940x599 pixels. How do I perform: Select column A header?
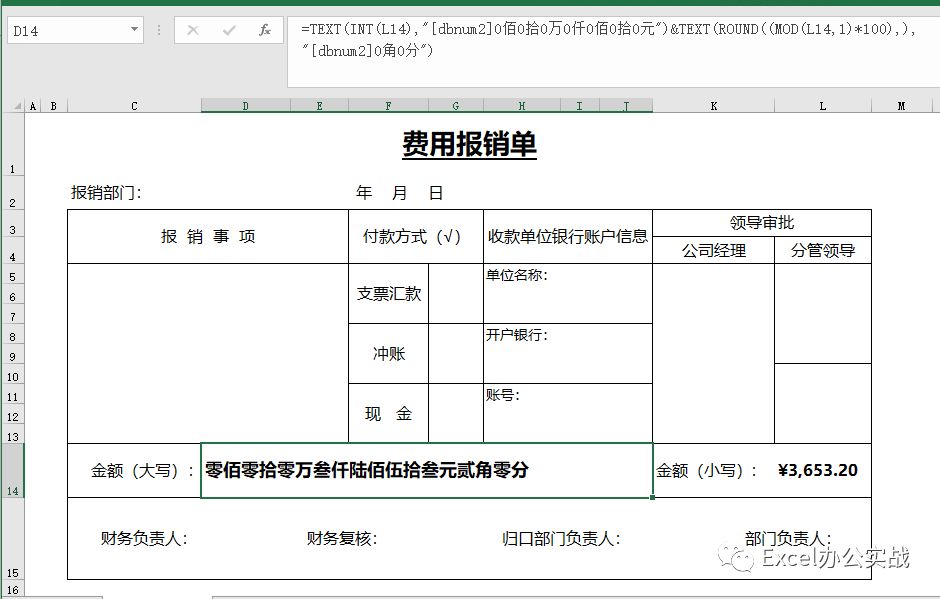[32, 106]
